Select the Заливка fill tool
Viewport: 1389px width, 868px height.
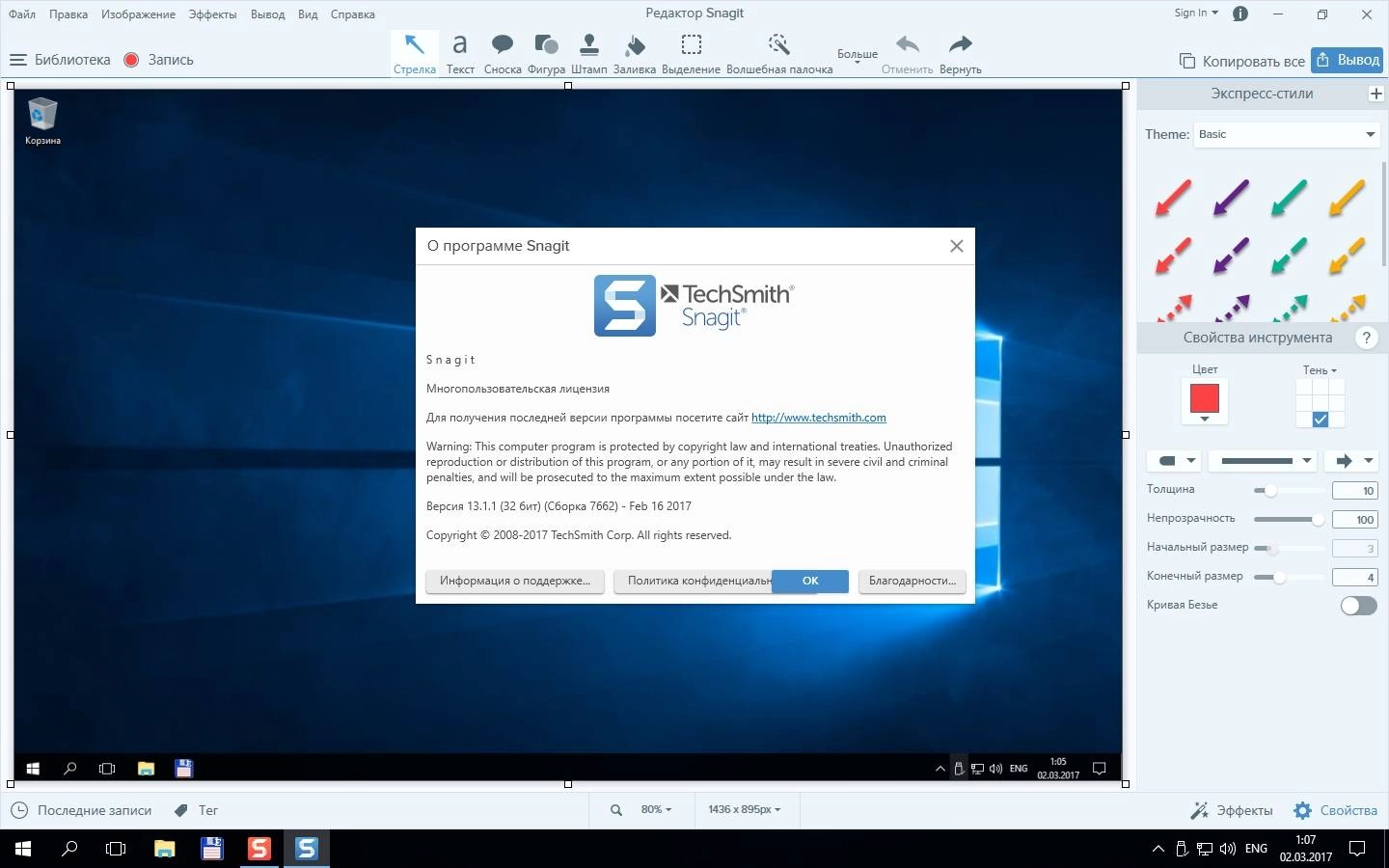[x=635, y=53]
